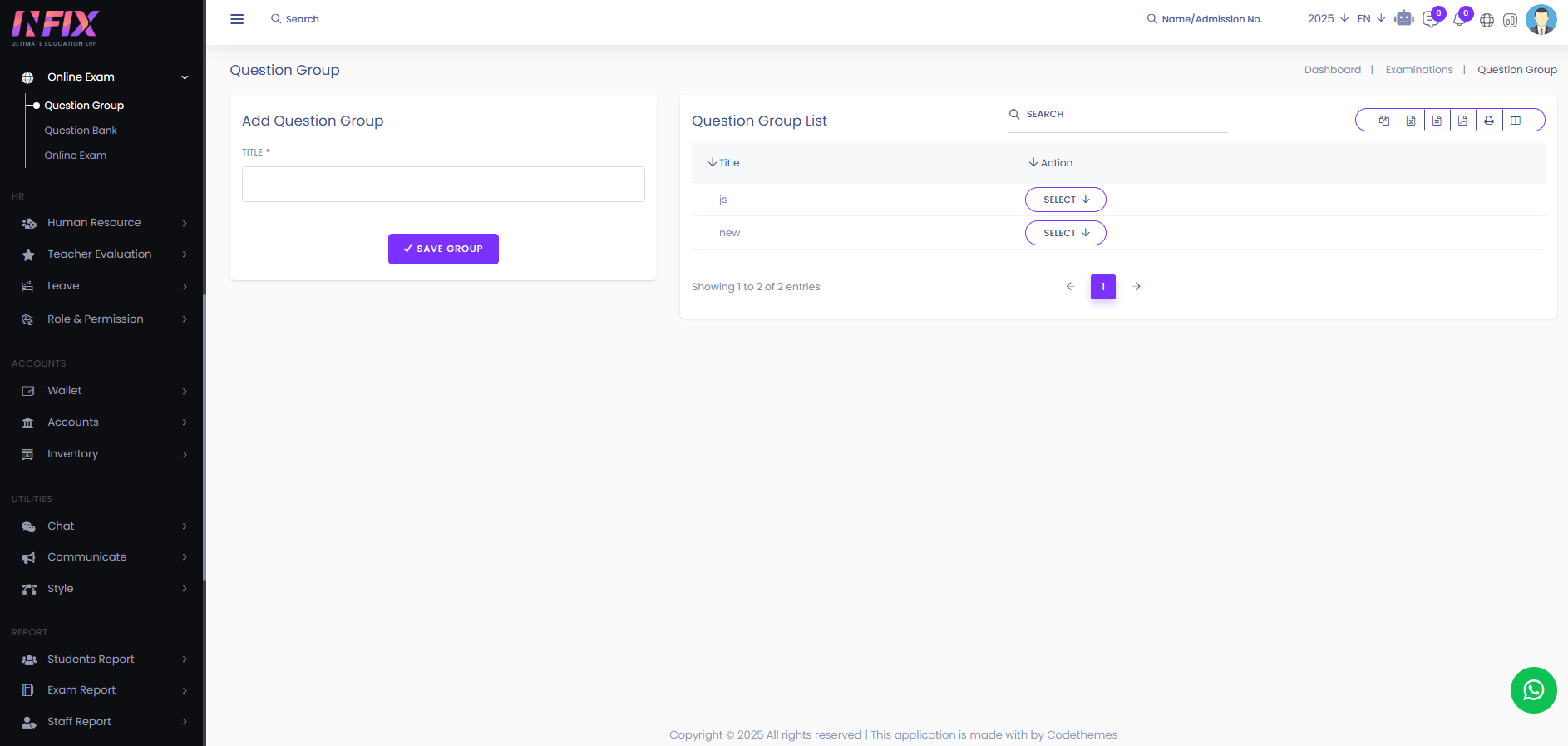Viewport: 1568px width, 746px height.
Task: Click the Chat bubbles sidebar icon
Action: 28,526
